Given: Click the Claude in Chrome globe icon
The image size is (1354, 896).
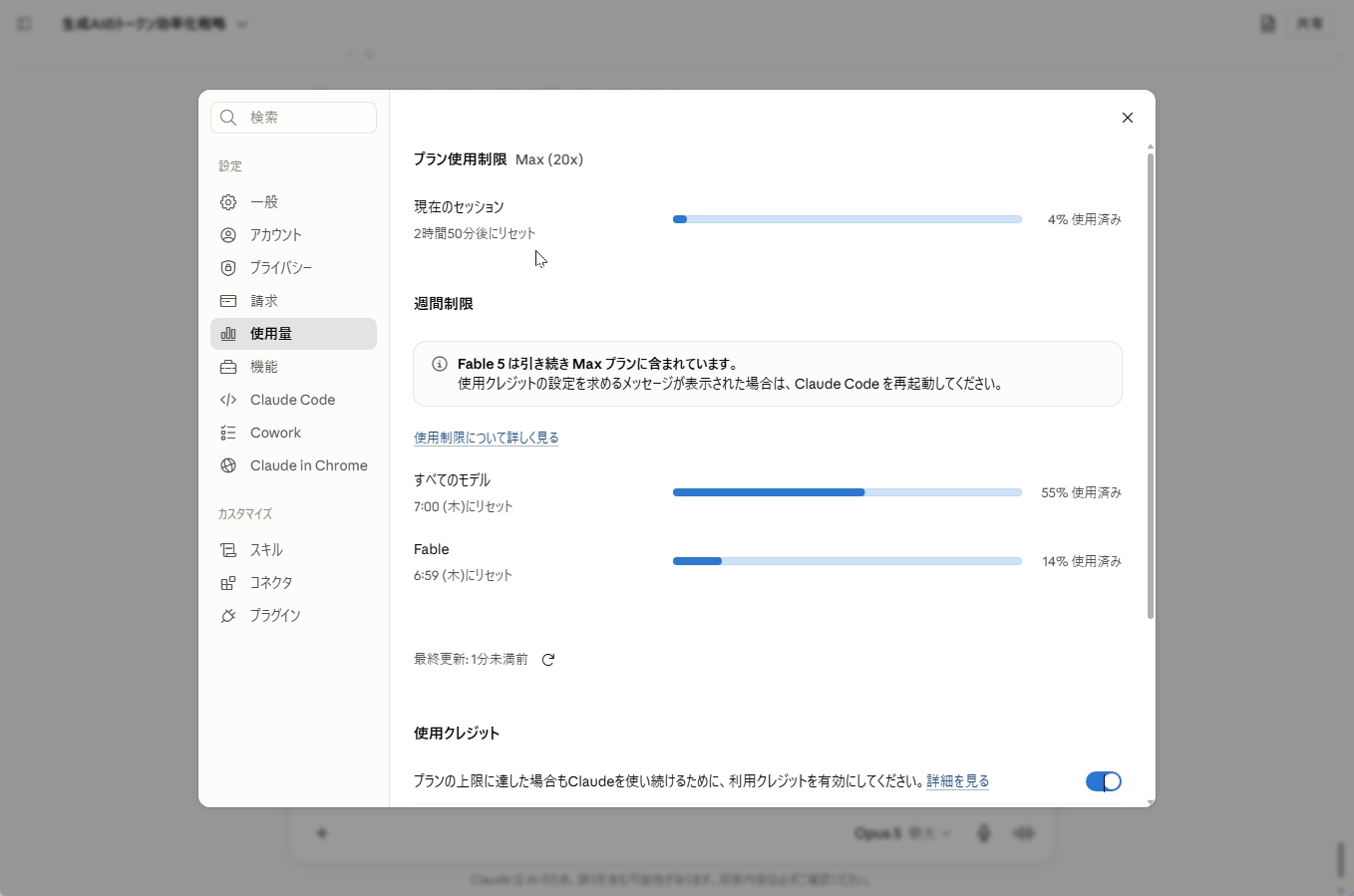Looking at the screenshot, I should [x=228, y=465].
